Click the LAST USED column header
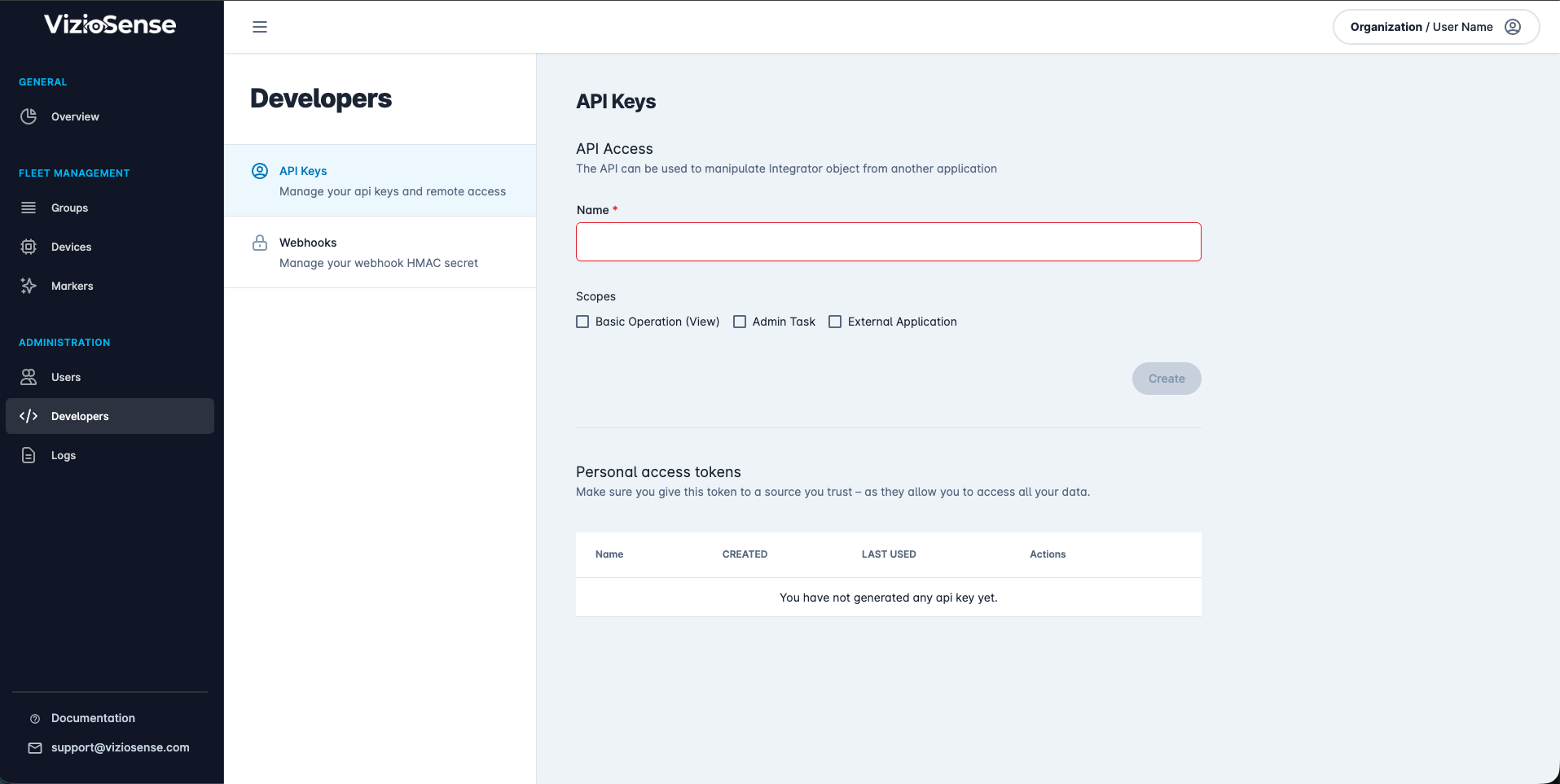1560x784 pixels. pos(889,554)
